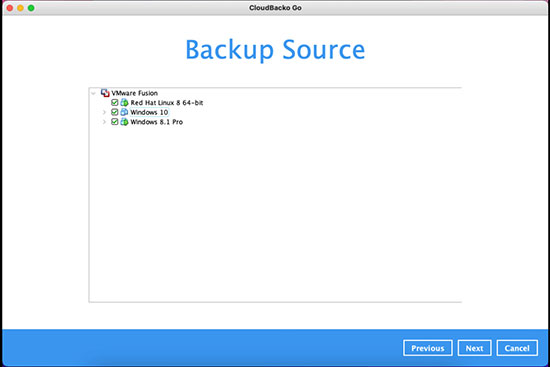Screen dimensions: 550x367
Task: Select the VMware Fusion label
Action: coord(134,93)
